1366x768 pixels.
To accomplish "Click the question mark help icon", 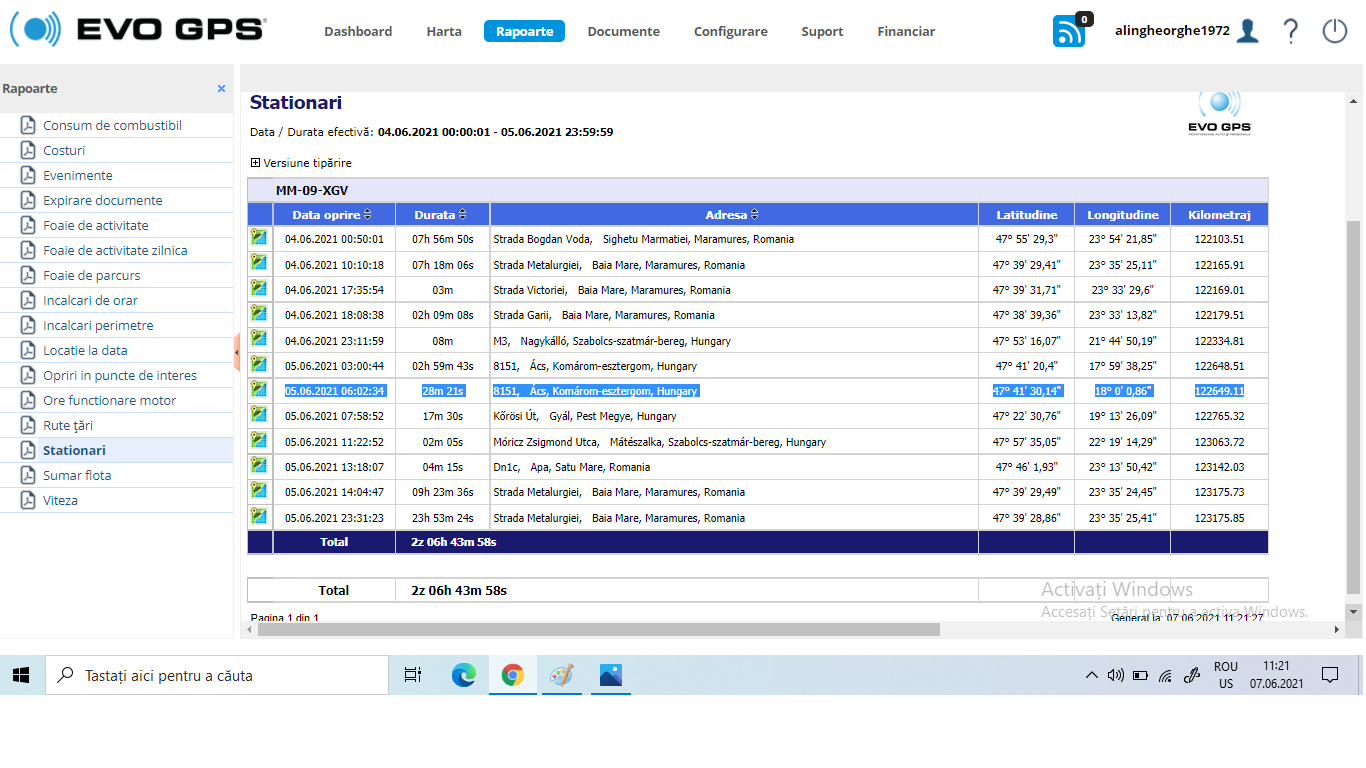I will 1291,31.
